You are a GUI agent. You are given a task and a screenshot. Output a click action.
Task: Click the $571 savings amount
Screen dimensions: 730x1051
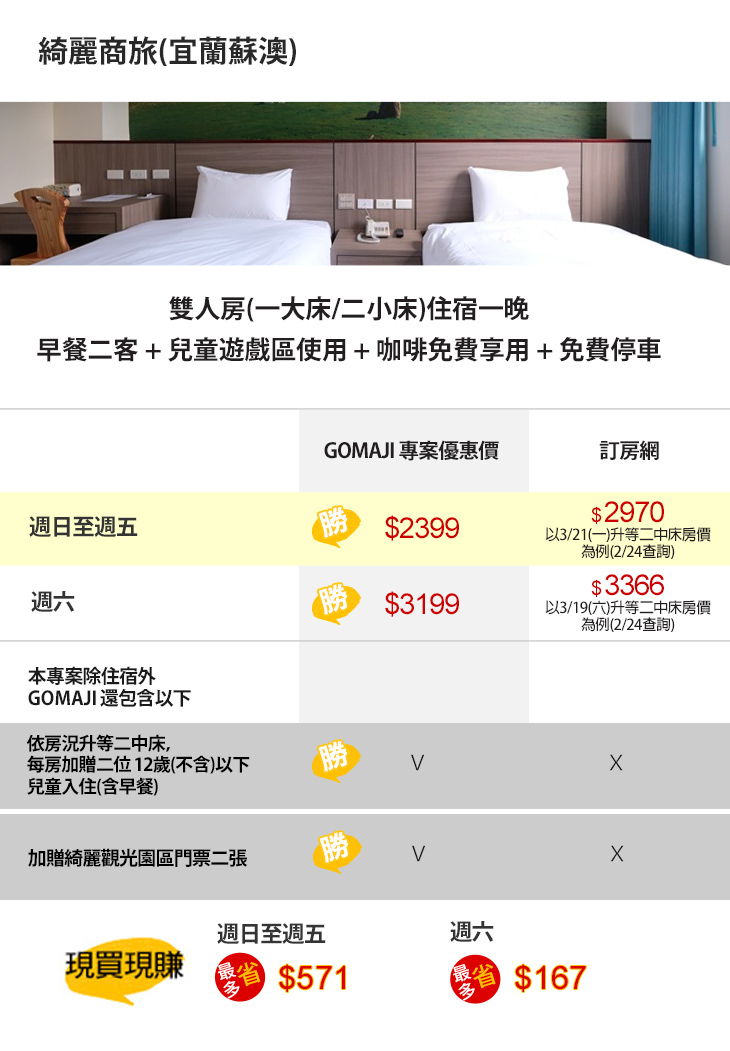click(313, 978)
